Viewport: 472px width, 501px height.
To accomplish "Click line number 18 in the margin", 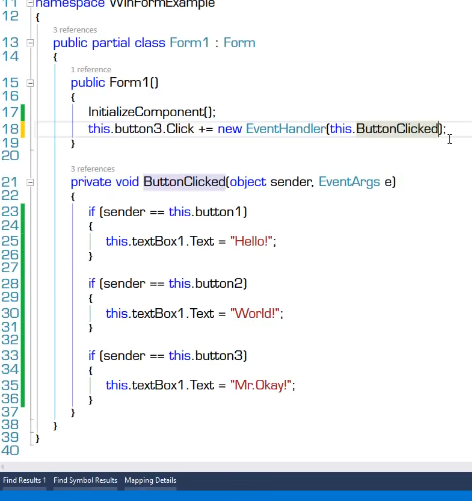I will (x=10, y=129).
